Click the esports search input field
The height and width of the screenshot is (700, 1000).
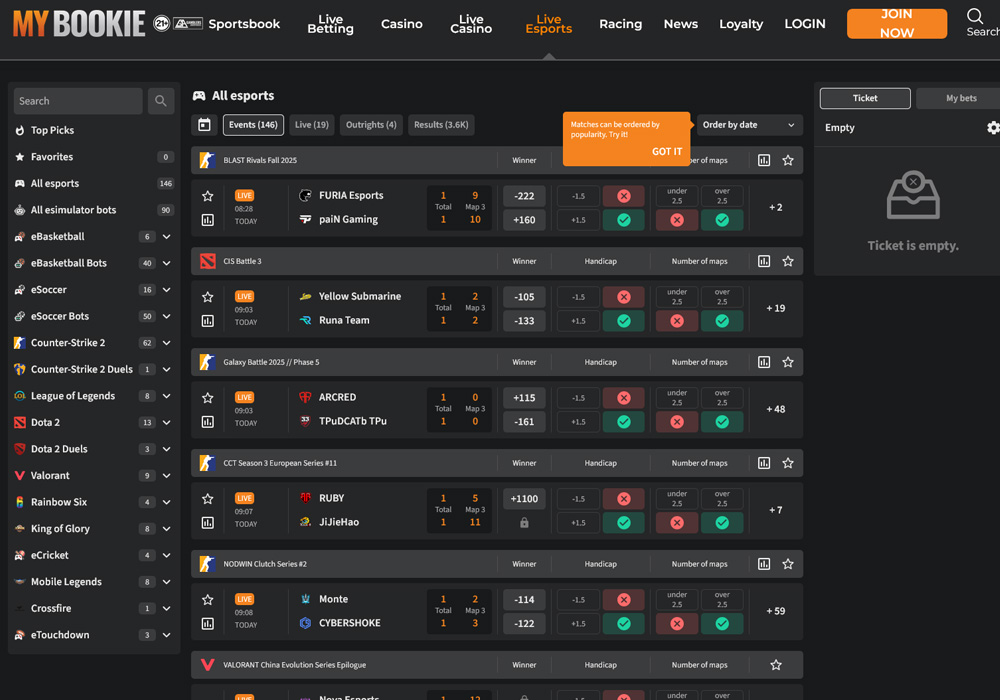[77, 101]
